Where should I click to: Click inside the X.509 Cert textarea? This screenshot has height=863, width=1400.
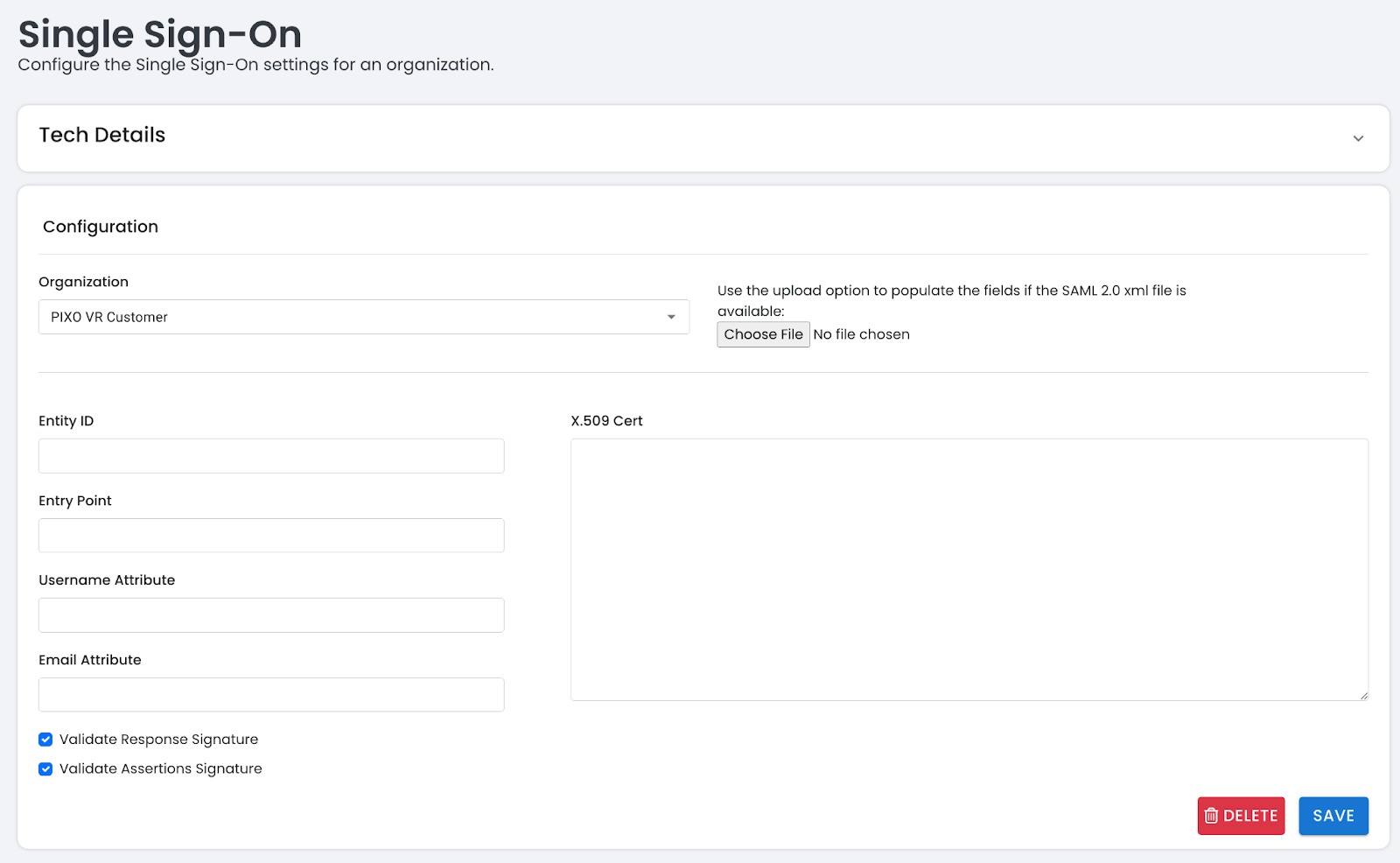[969, 569]
